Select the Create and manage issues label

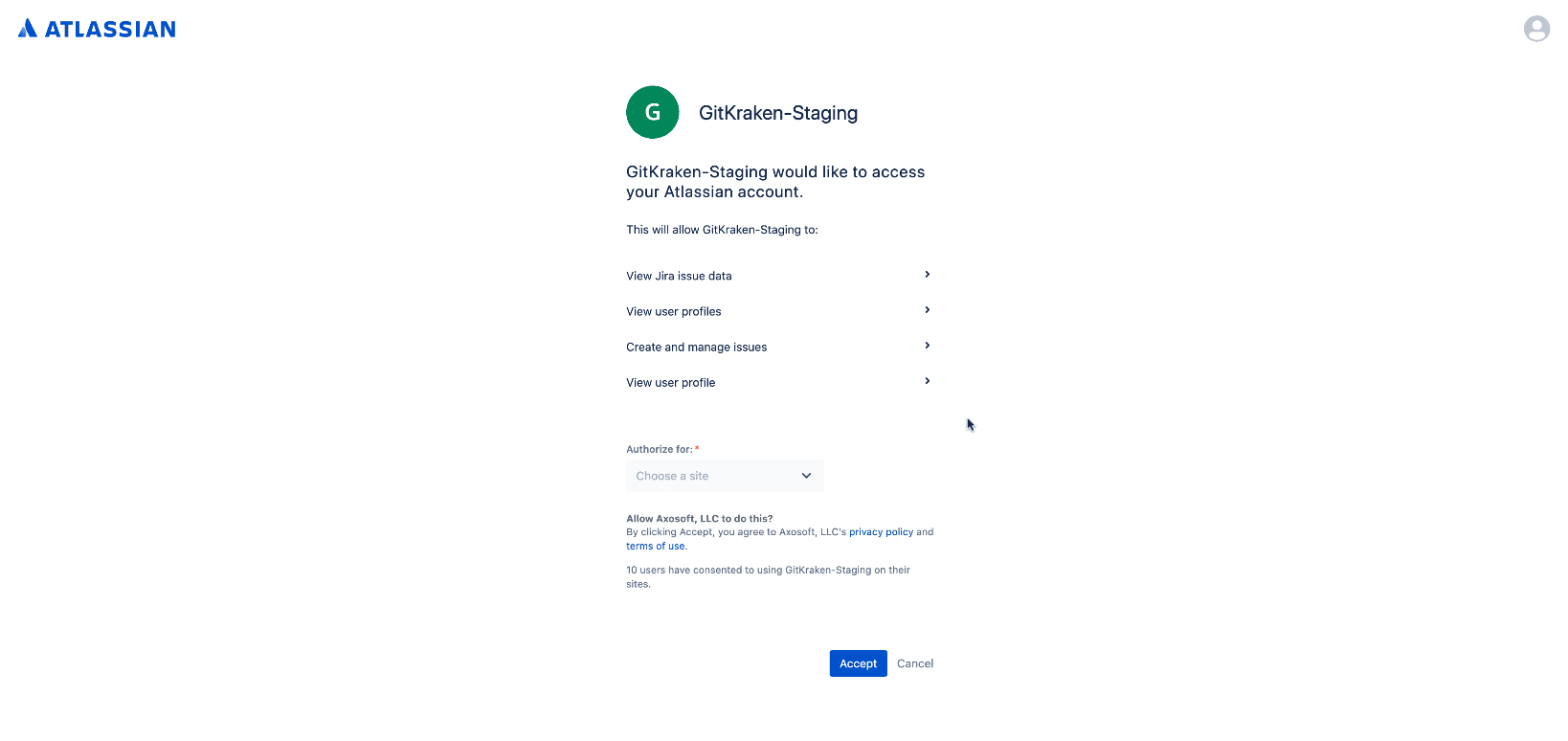click(x=696, y=348)
